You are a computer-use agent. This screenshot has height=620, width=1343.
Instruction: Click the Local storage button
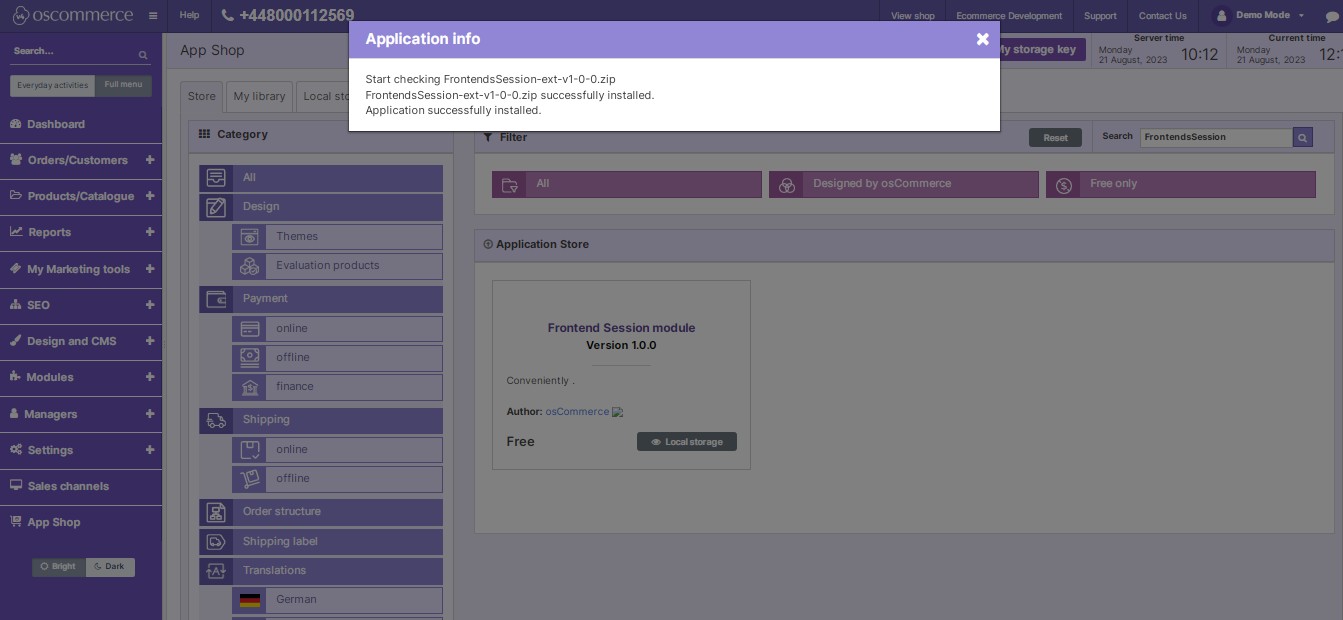point(687,442)
